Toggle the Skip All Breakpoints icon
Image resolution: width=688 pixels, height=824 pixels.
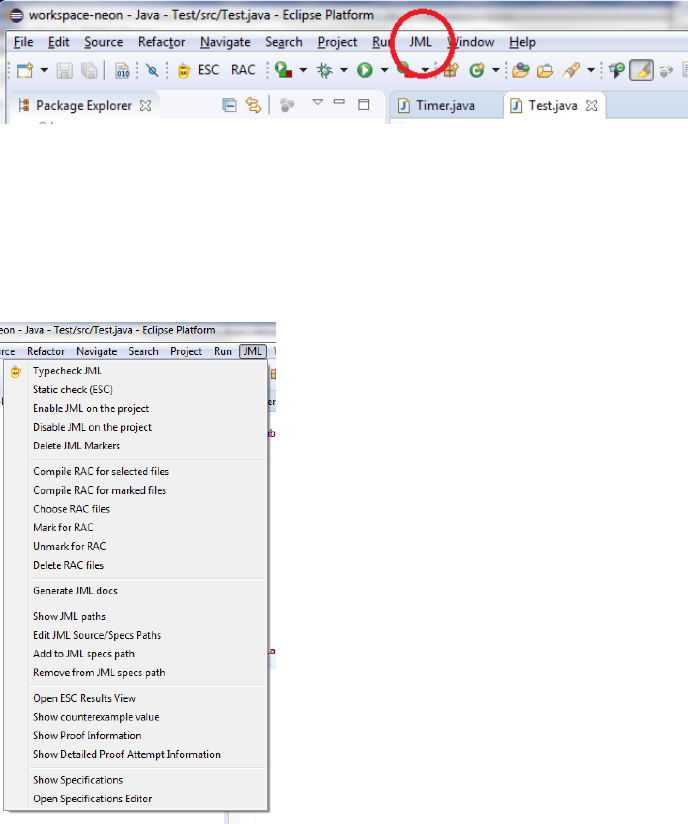click(x=152, y=70)
